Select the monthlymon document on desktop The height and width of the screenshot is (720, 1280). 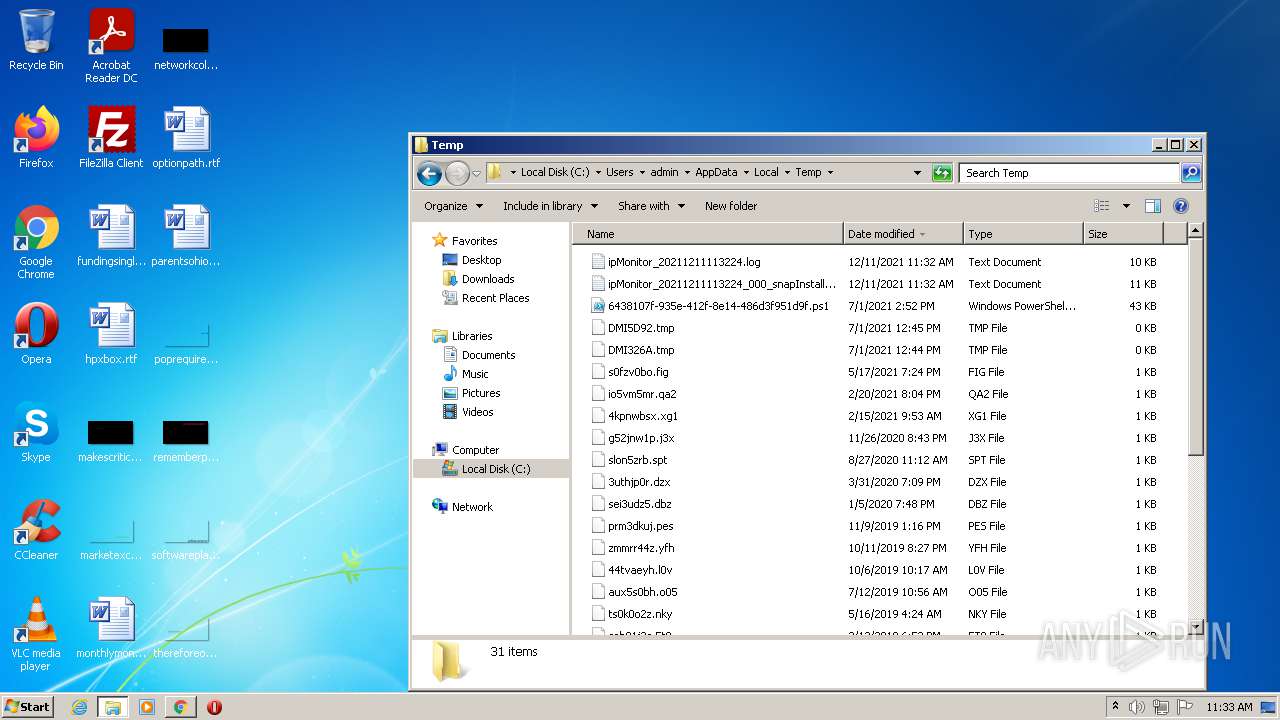point(111,628)
